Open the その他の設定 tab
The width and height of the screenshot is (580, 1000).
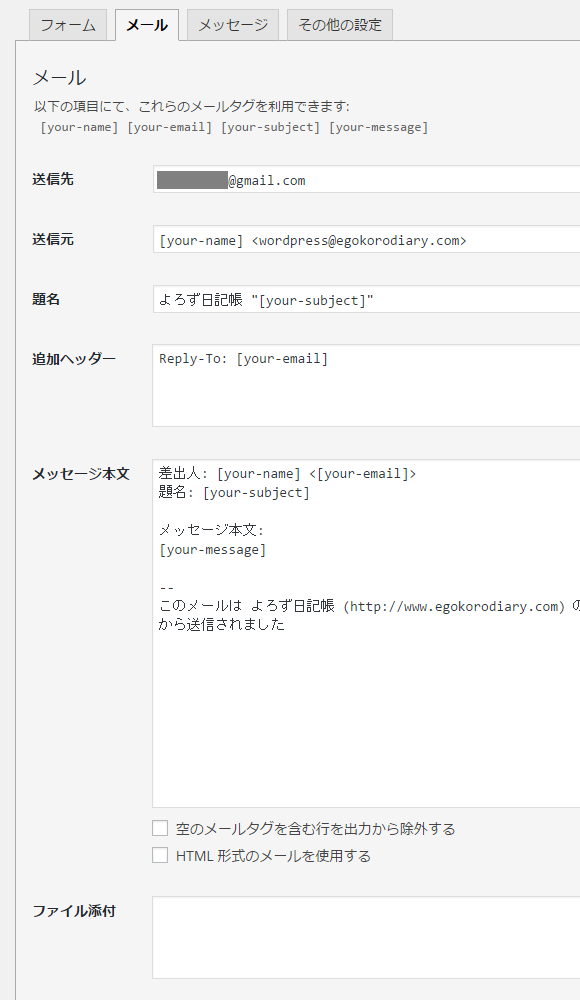coord(339,25)
